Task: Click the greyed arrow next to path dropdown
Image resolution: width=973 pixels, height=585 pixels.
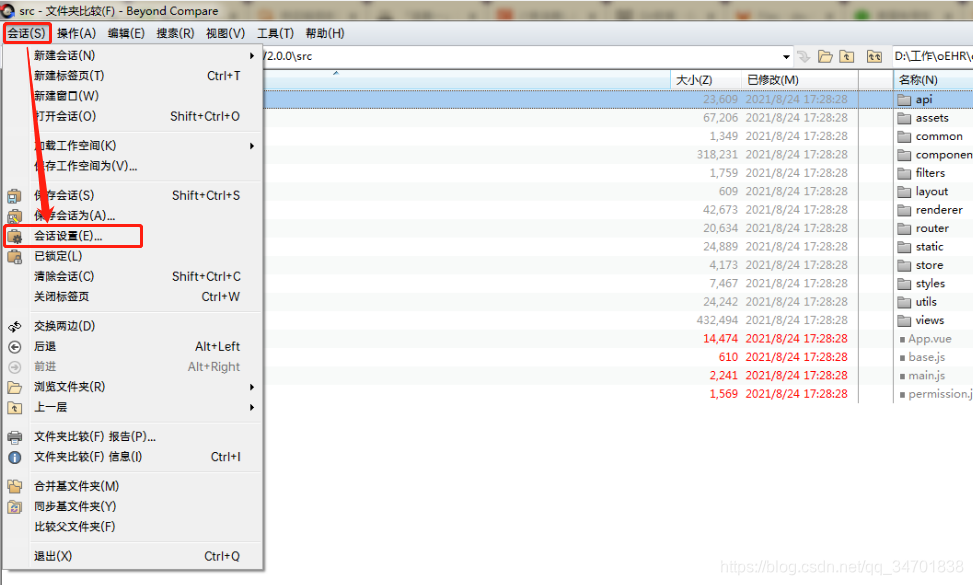Action: 804,56
